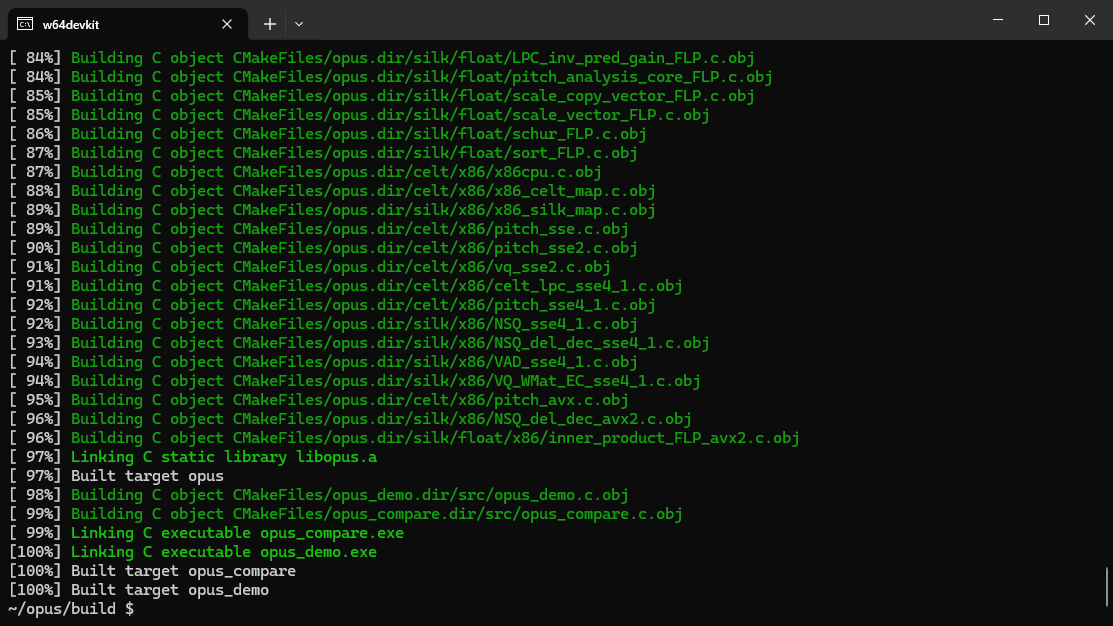Click the schur_FLP.c.obj line
Image resolution: width=1113 pixels, height=626 pixels.
(328, 134)
